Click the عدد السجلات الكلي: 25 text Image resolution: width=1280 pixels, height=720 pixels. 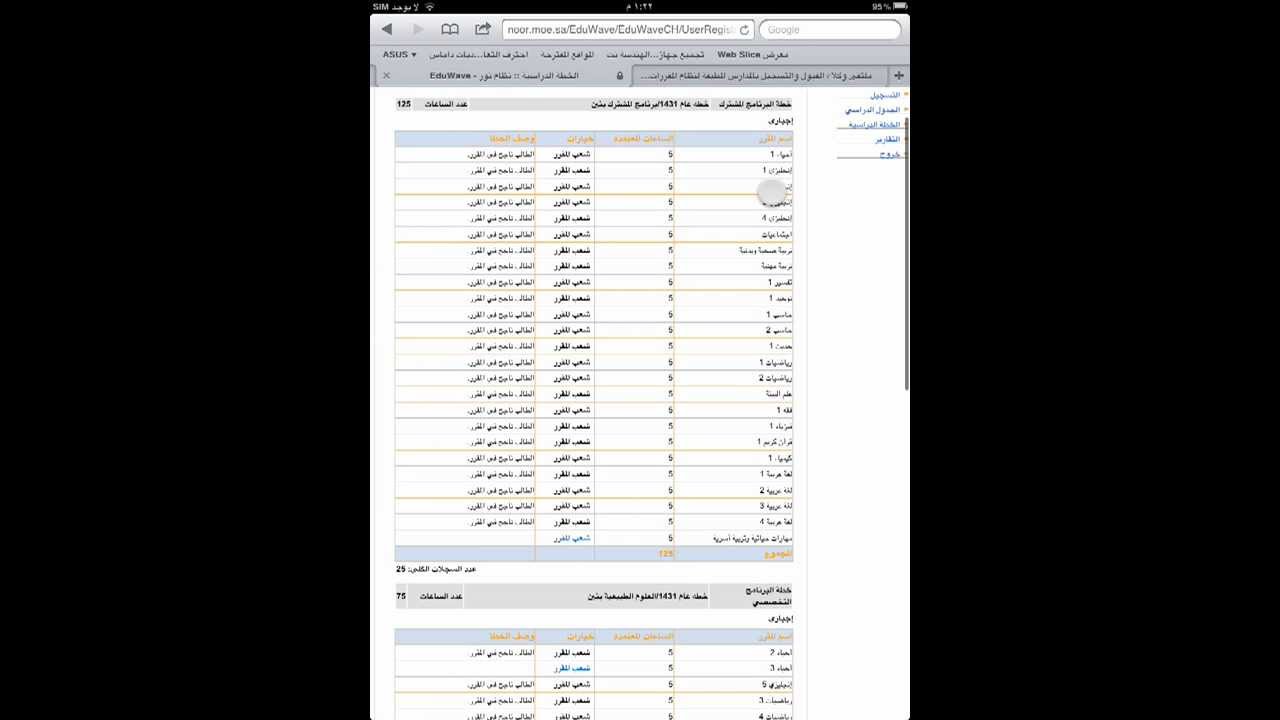point(436,569)
